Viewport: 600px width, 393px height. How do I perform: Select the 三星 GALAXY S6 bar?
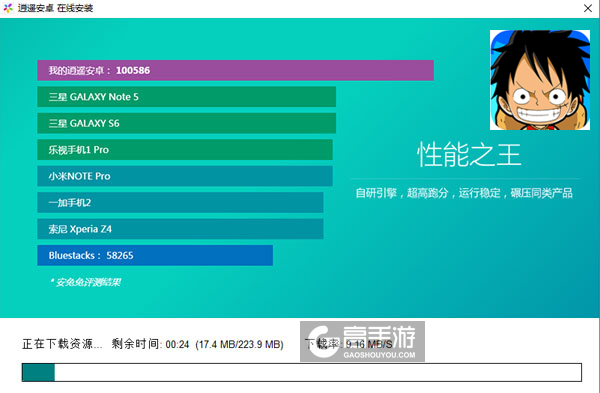point(187,123)
